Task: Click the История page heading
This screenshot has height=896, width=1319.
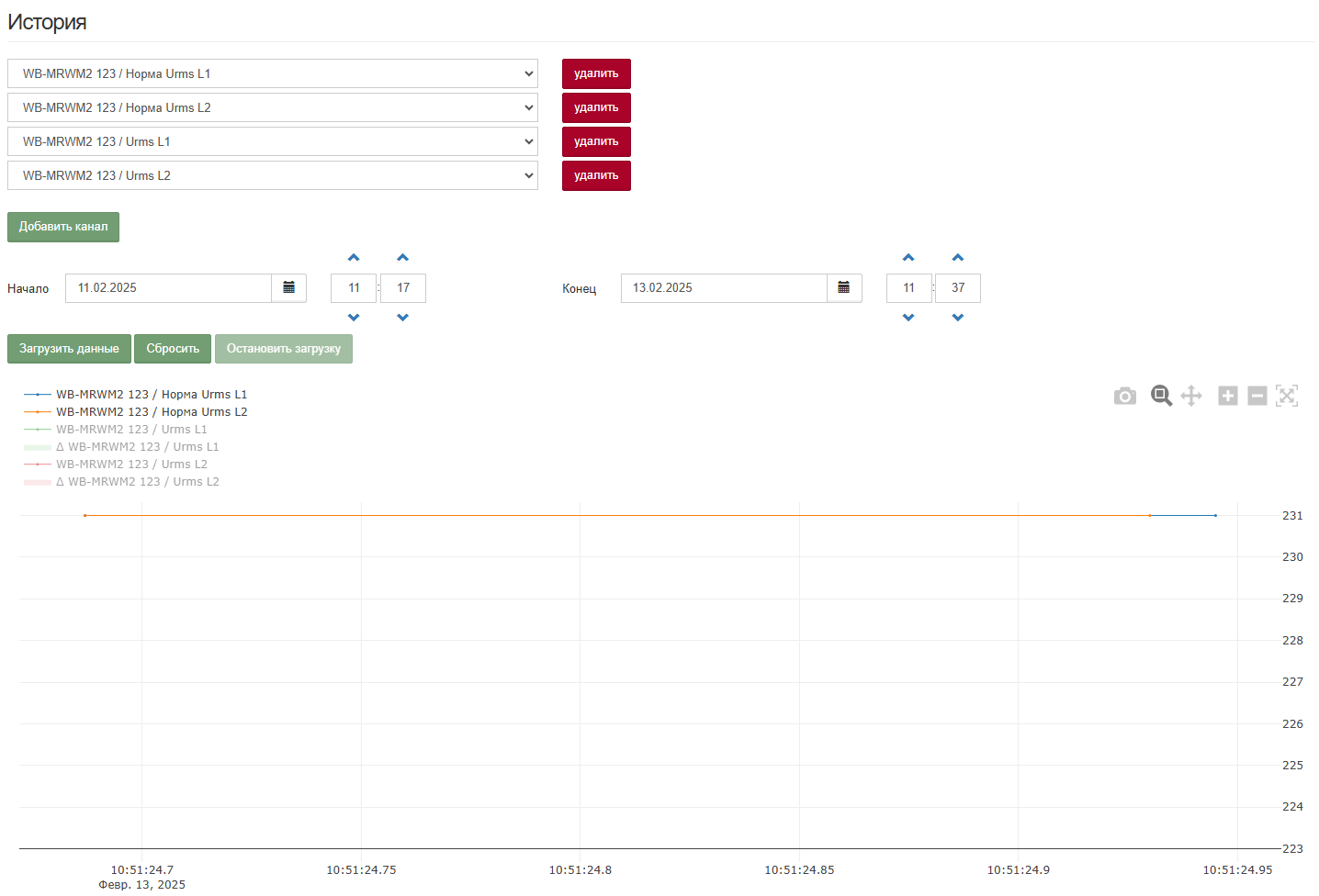Action: coord(47,22)
